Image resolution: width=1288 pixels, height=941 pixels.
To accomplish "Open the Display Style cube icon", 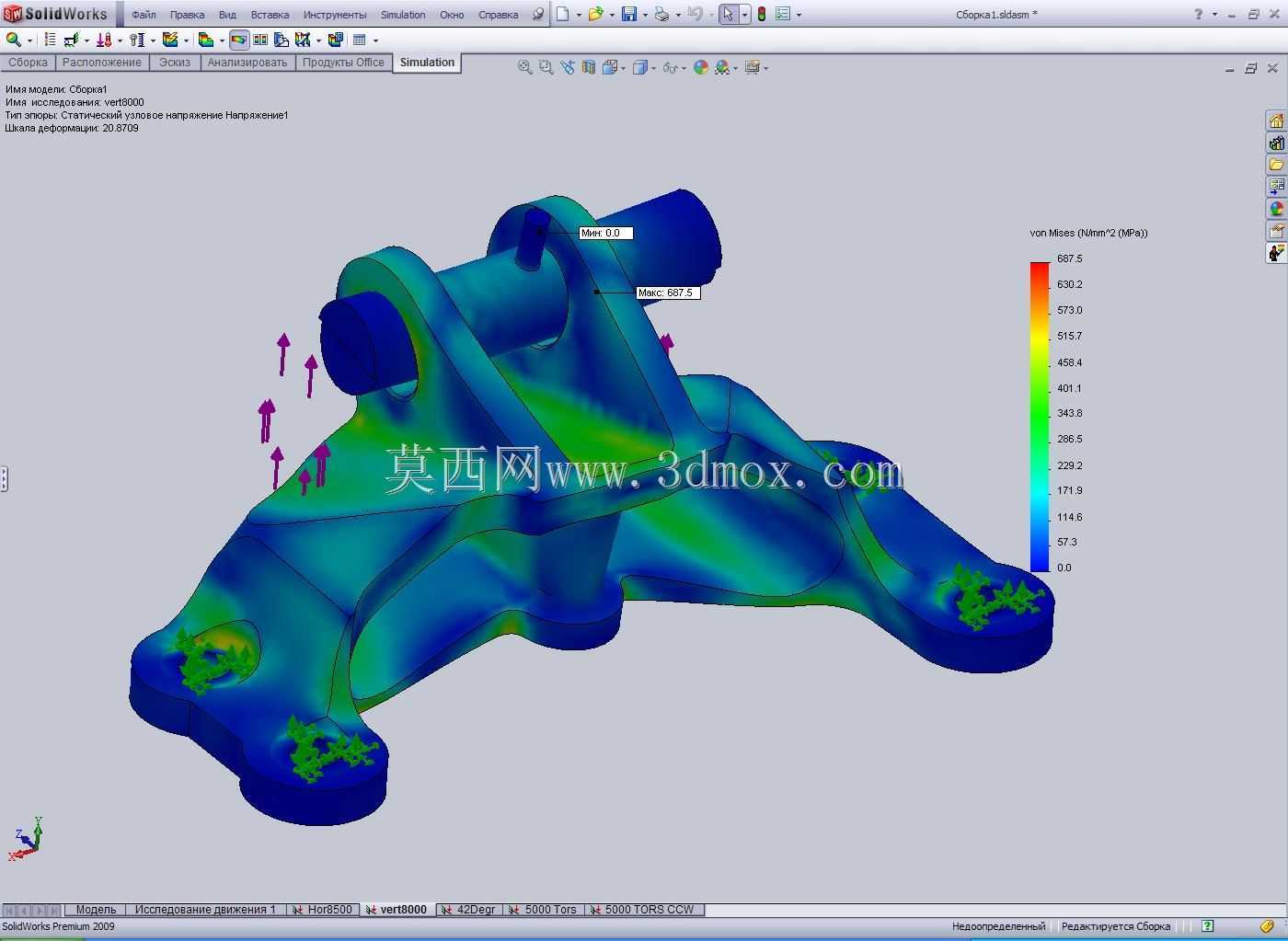I will (640, 67).
